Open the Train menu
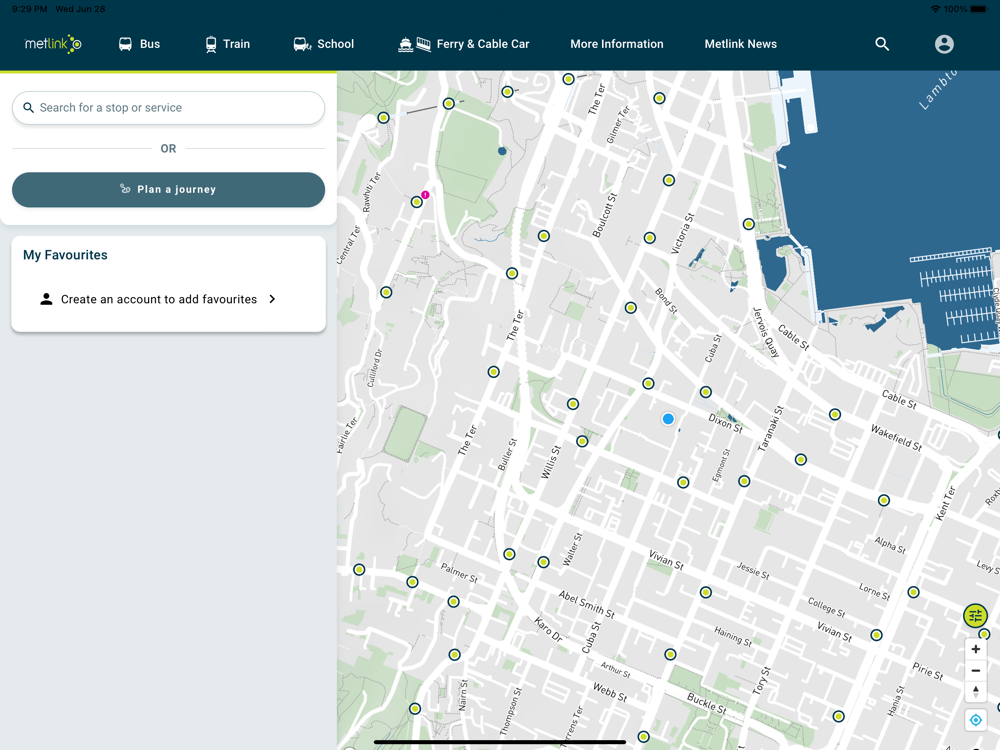1000x750 pixels. click(x=228, y=44)
